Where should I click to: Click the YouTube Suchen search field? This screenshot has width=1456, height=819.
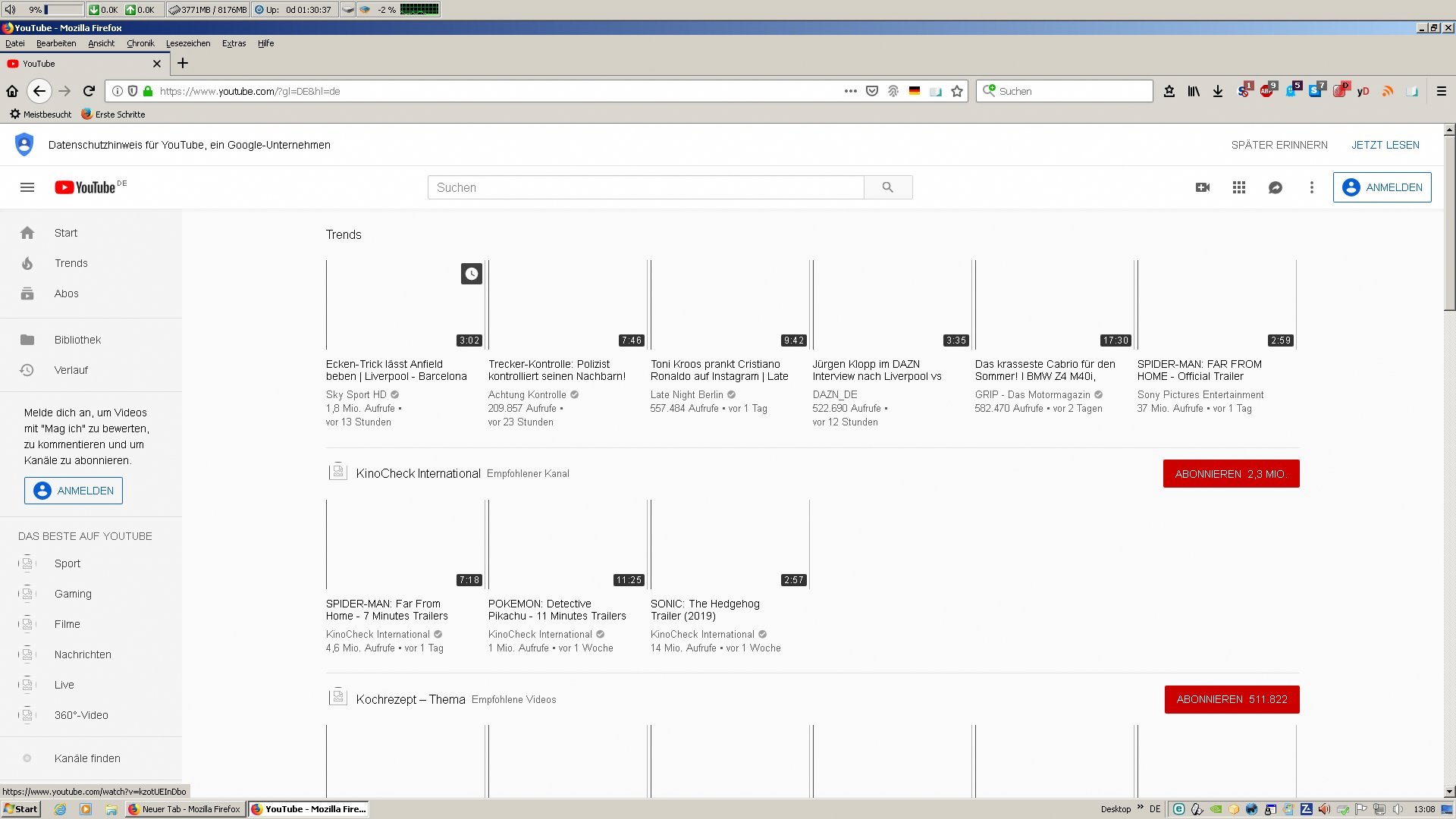coord(645,187)
